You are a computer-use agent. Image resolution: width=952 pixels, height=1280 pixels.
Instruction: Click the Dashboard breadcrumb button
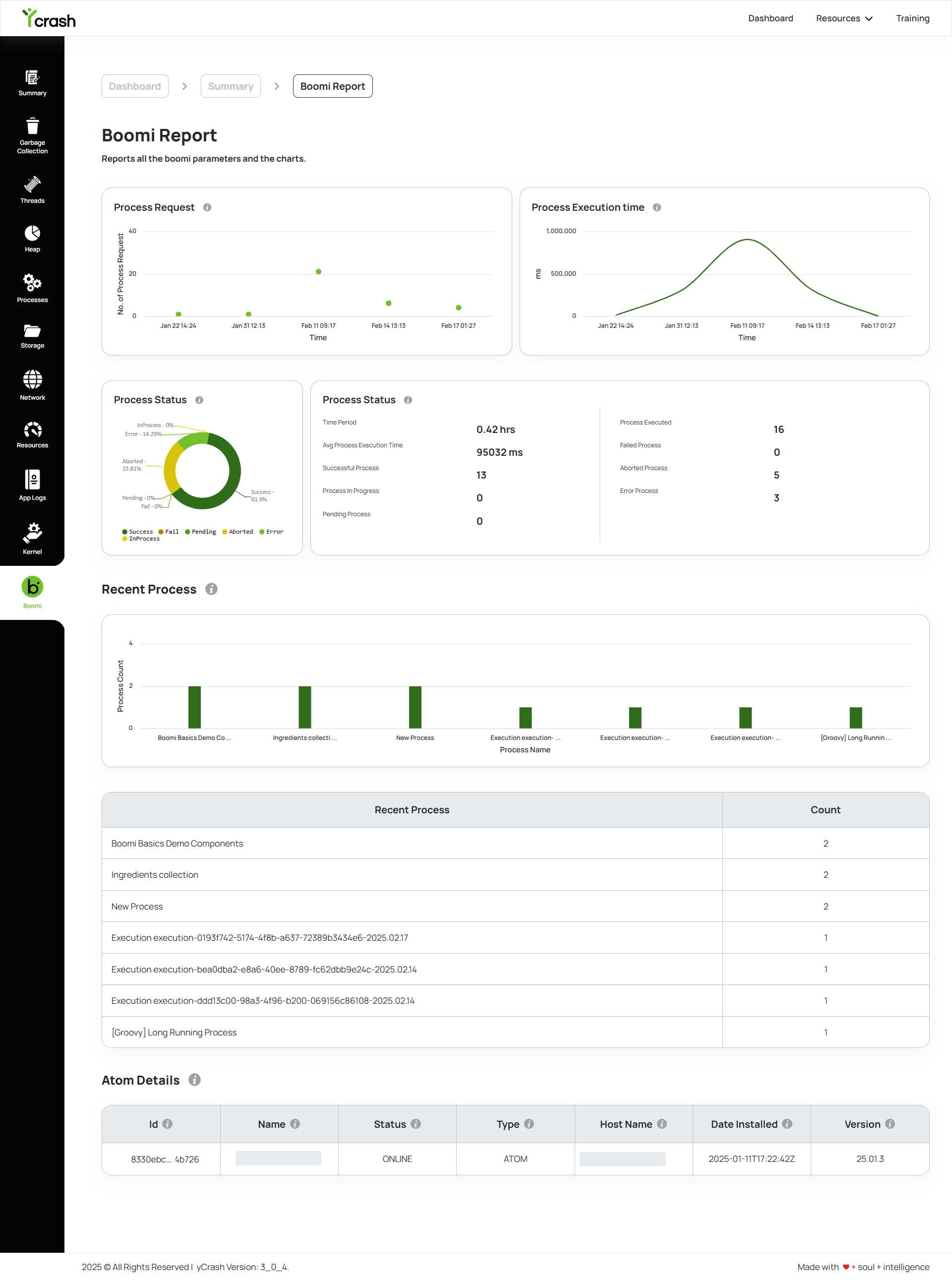point(135,86)
